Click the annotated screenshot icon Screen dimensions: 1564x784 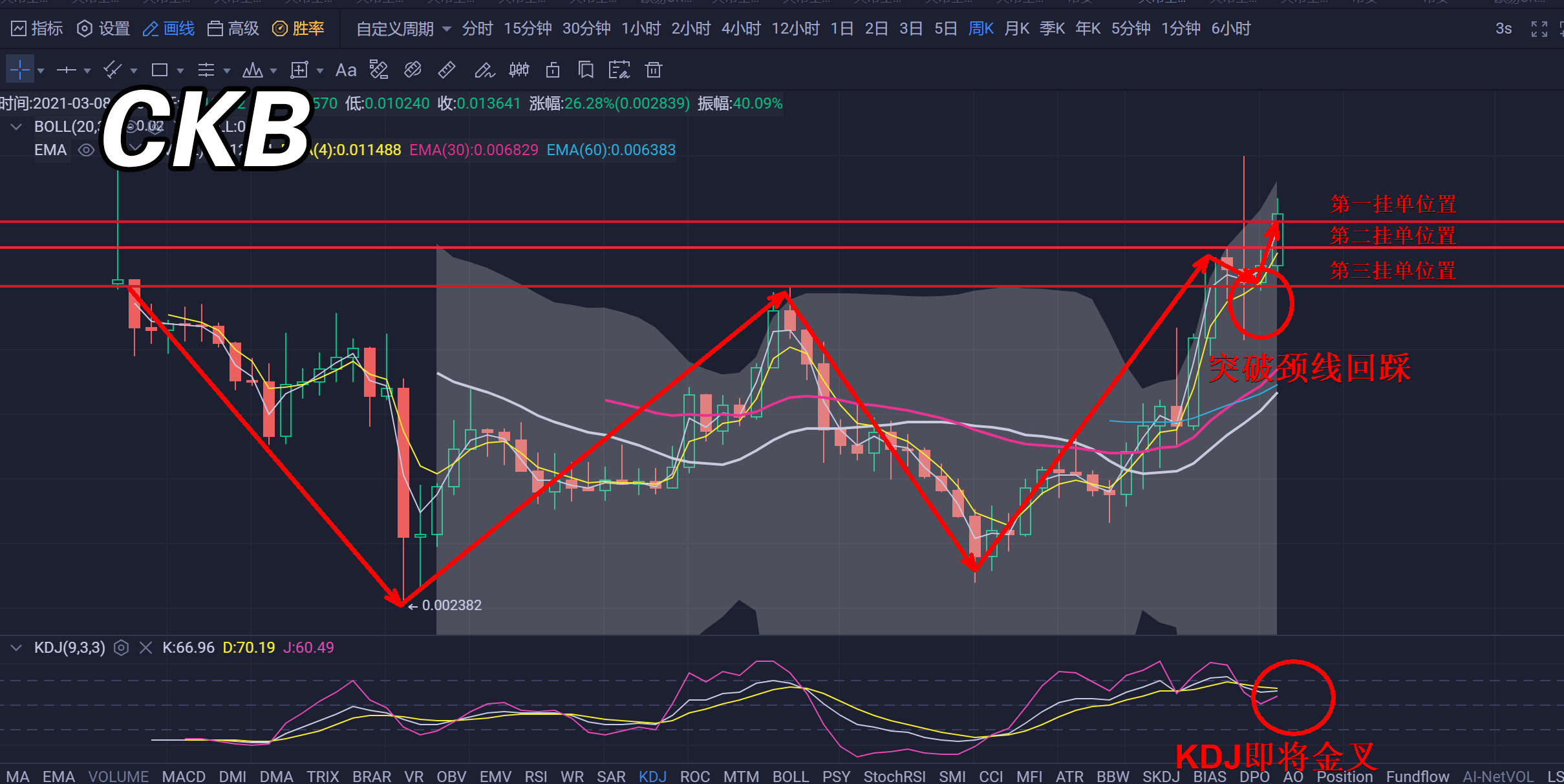point(619,70)
